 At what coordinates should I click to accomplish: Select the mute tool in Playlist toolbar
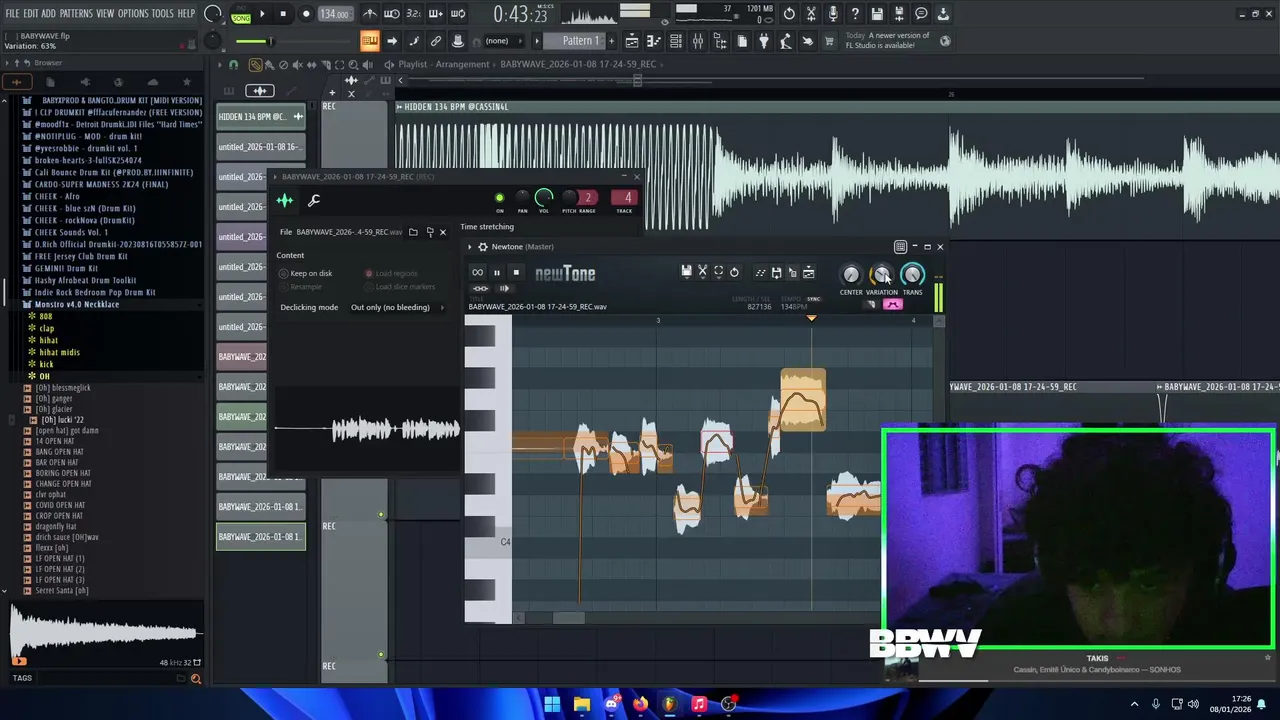click(297, 64)
